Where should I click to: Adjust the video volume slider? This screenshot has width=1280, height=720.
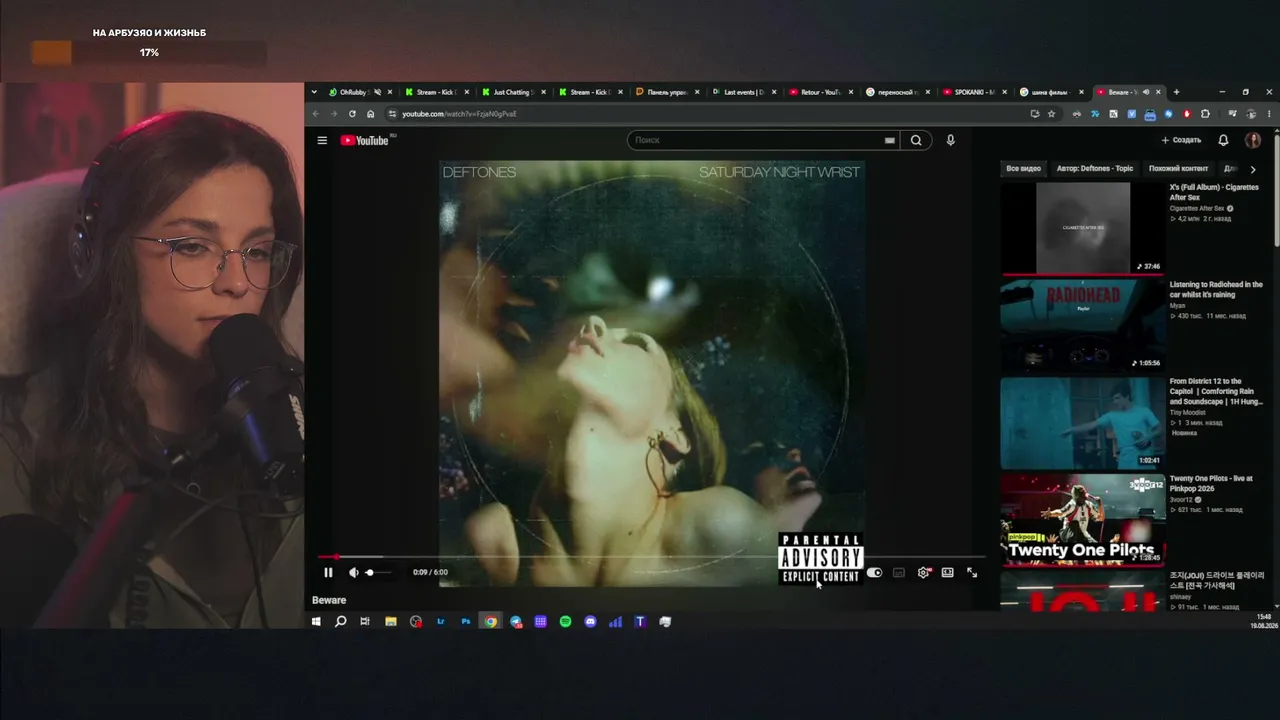[x=378, y=573]
